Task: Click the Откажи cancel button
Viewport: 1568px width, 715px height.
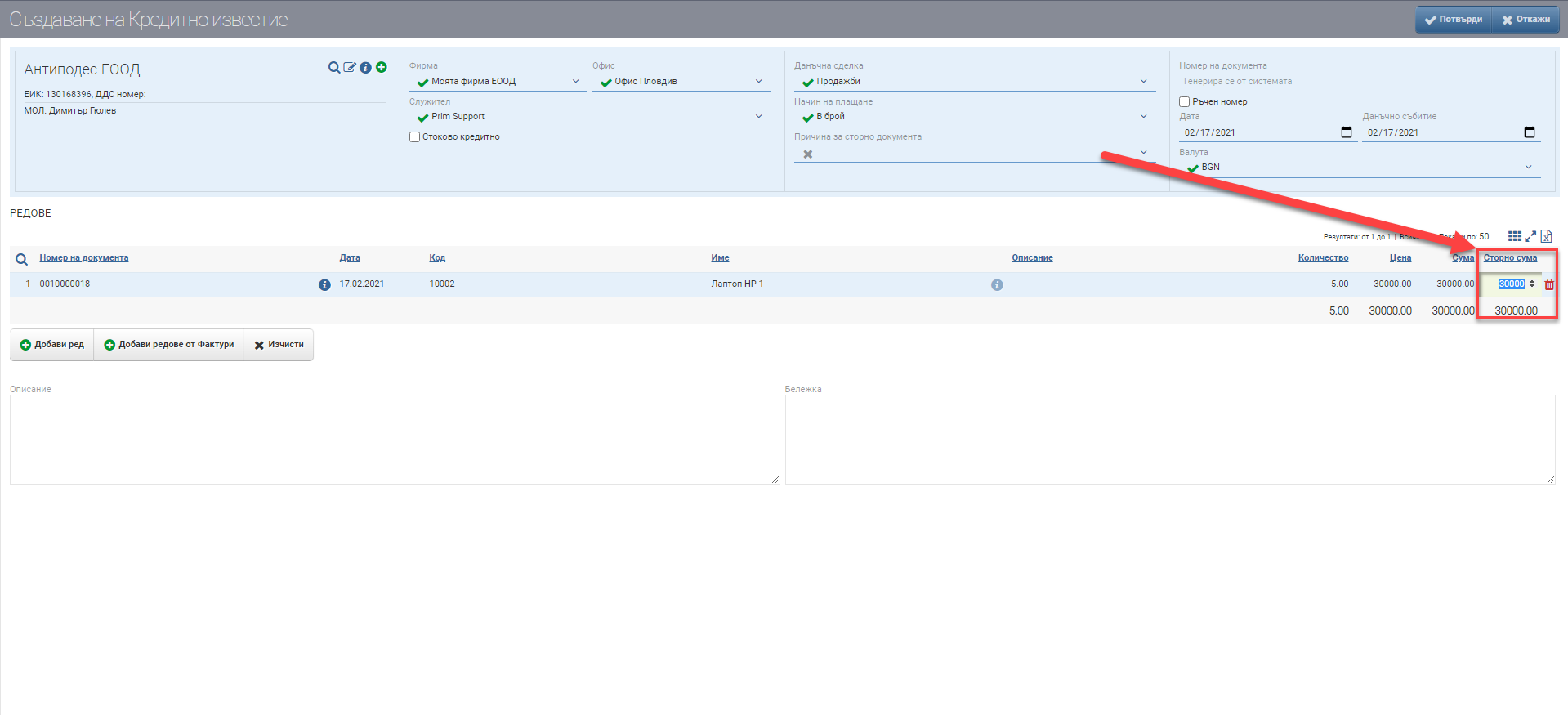Action: pyautogui.click(x=1526, y=19)
